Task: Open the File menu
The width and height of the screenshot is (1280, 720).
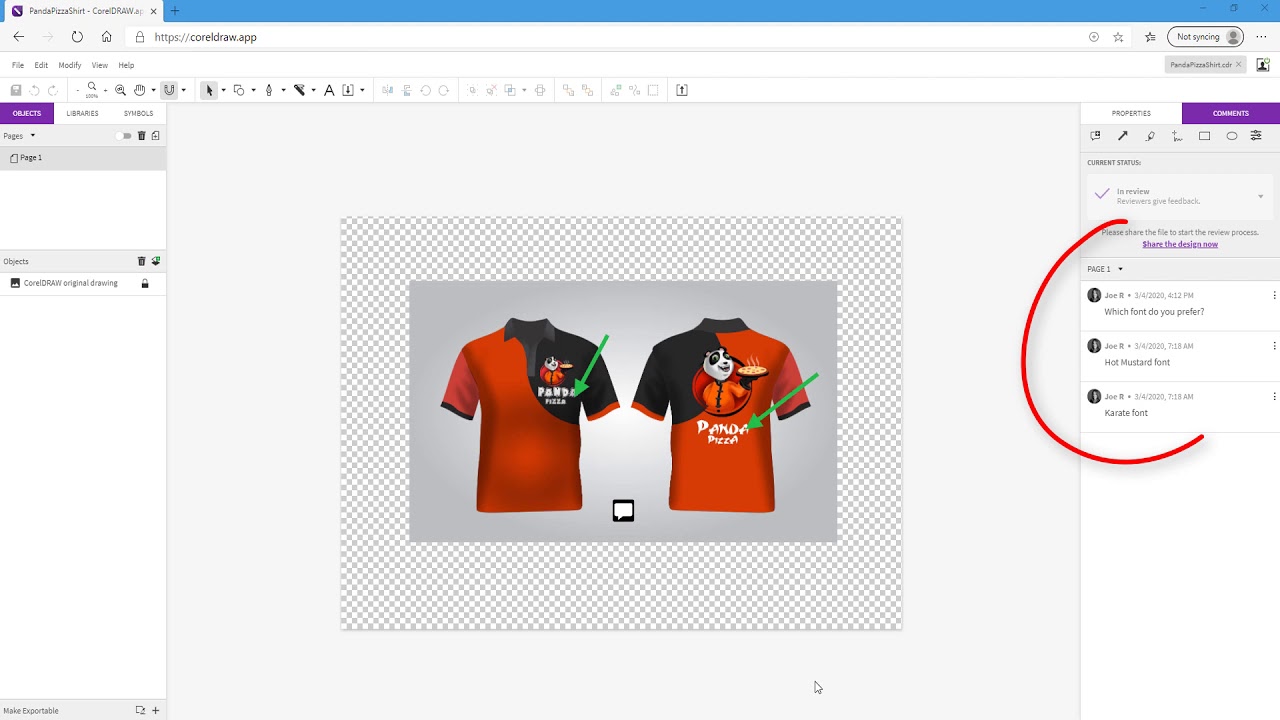Action: point(18,65)
